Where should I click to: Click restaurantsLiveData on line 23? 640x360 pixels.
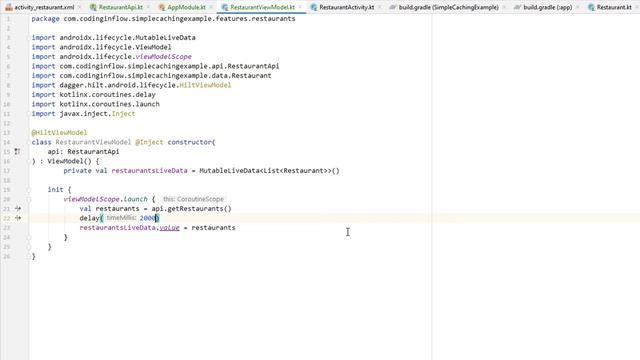click(x=118, y=228)
